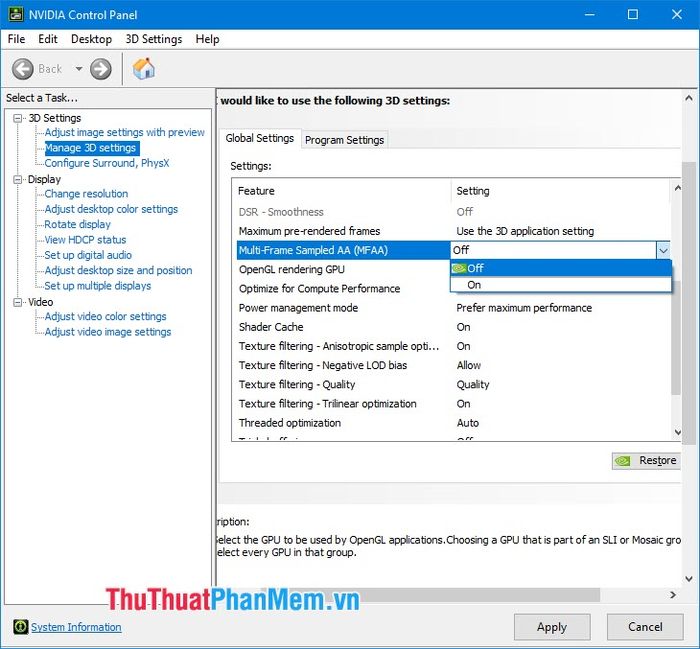Click the main panel scroll-down arrow
Viewport: 700px width, 649px height.
point(689,579)
